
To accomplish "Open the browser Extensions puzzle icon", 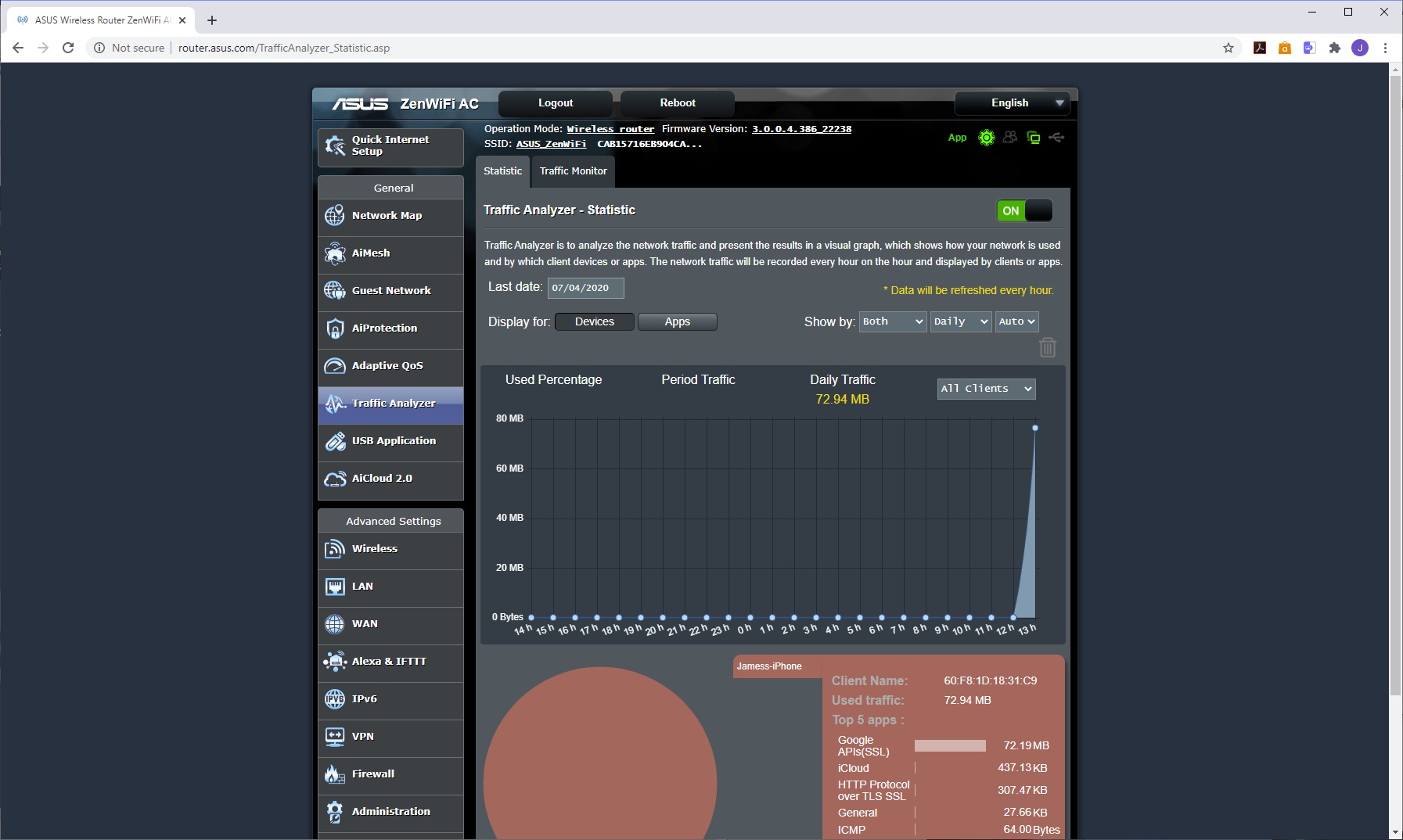I will pos(1335,48).
